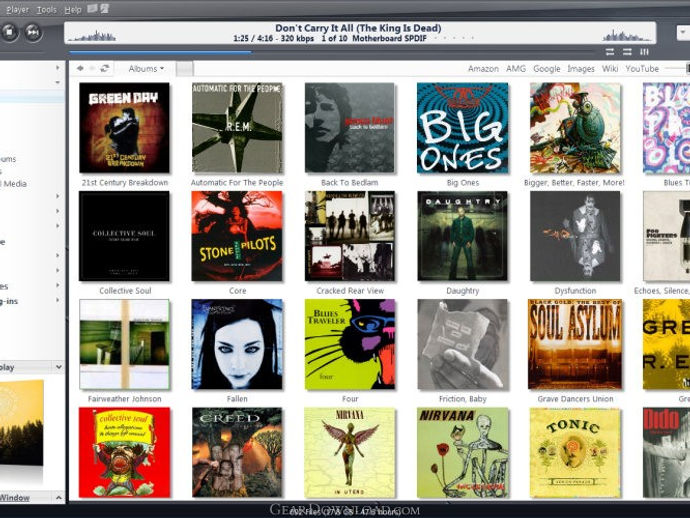Click the Action Window header link

point(15,498)
